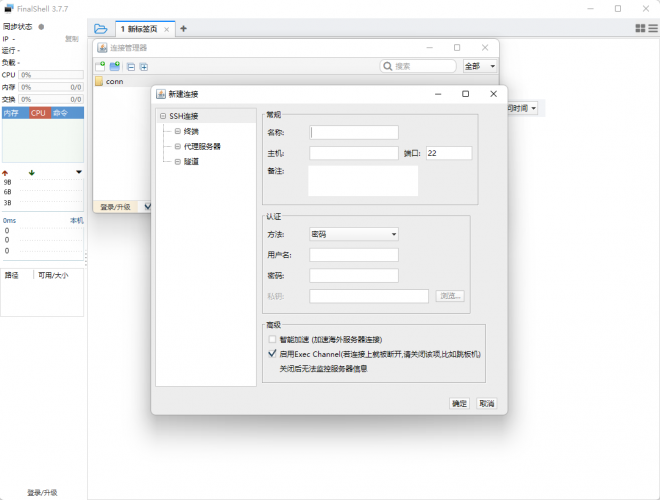Click 登录/升级 at sidebar bottom
This screenshot has height=500, width=660.
pyautogui.click(x=43, y=492)
